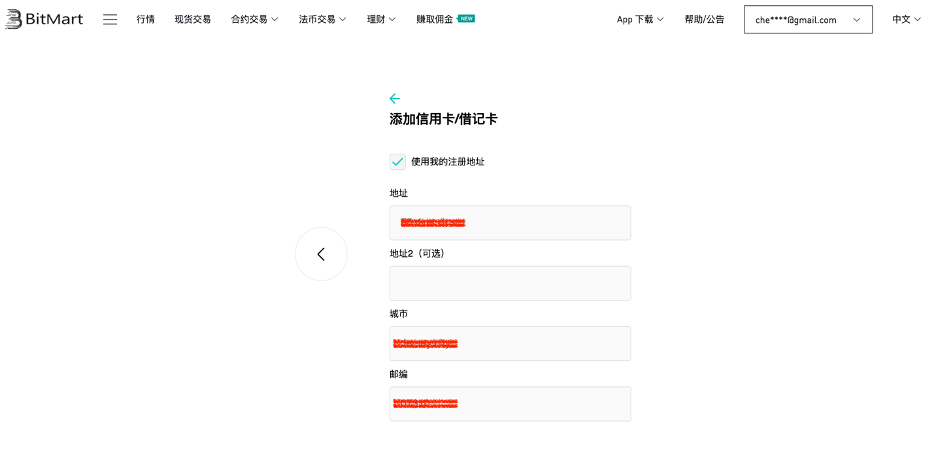Click the circular previous chevron button
Image resolution: width=936 pixels, height=450 pixels.
click(321, 254)
